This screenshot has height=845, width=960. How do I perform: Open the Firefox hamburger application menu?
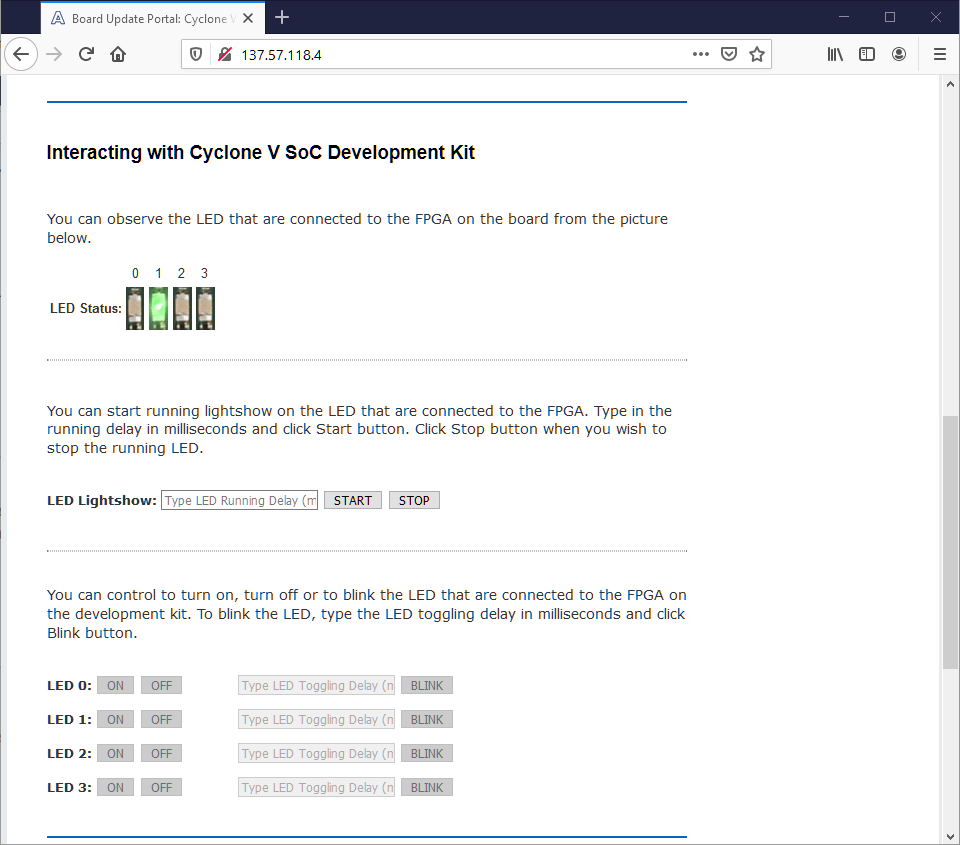939,54
